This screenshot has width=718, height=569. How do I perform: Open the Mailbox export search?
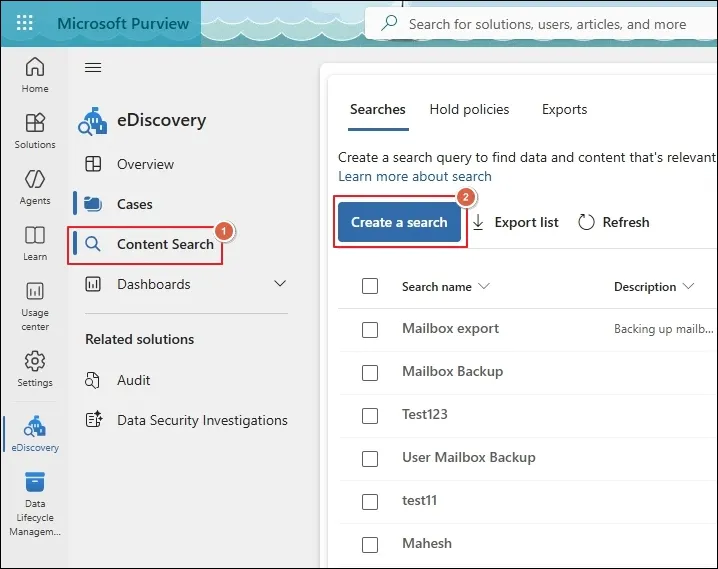pyautogui.click(x=451, y=328)
